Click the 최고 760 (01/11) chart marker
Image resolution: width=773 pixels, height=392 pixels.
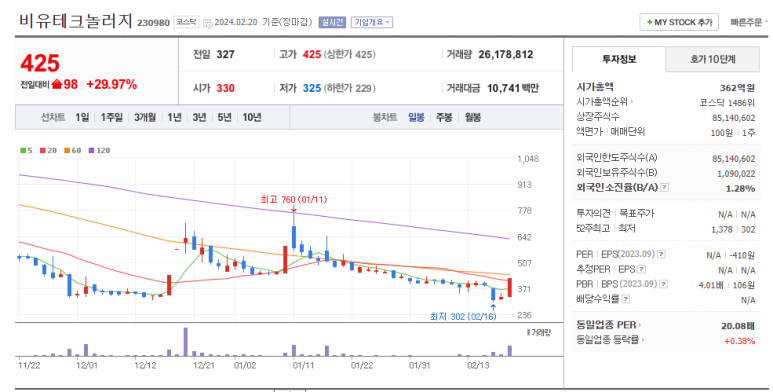point(293,200)
